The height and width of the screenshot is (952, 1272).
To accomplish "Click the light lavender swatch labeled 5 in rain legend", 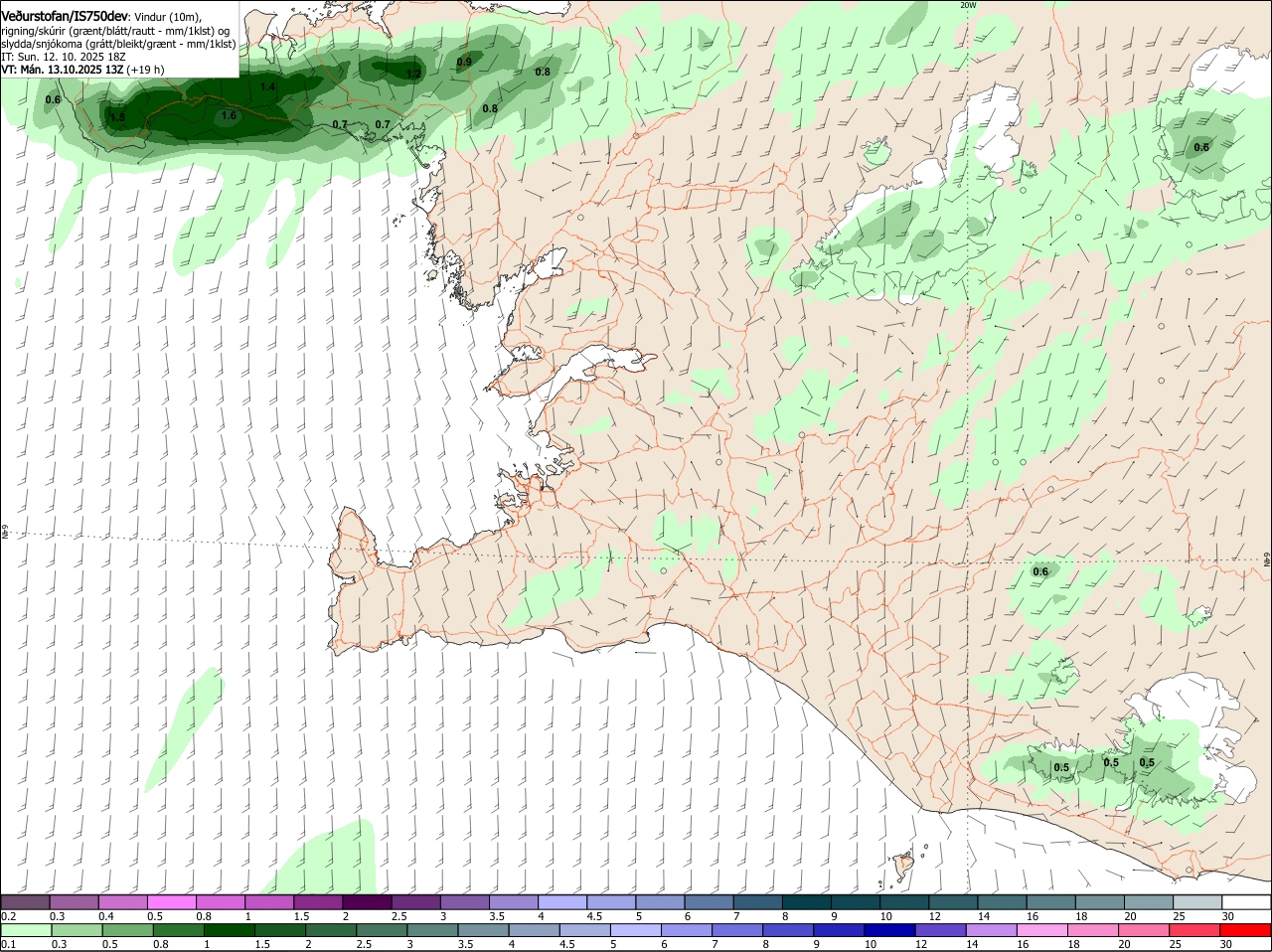I will click(636, 930).
